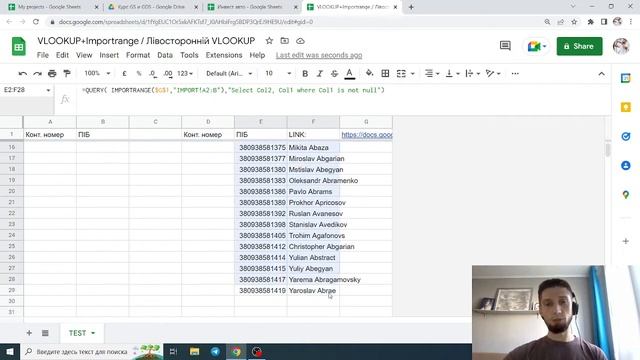Open merge cells dropdown arrow
The height and width of the screenshot is (360, 640).
pyautogui.click(x=413, y=74)
